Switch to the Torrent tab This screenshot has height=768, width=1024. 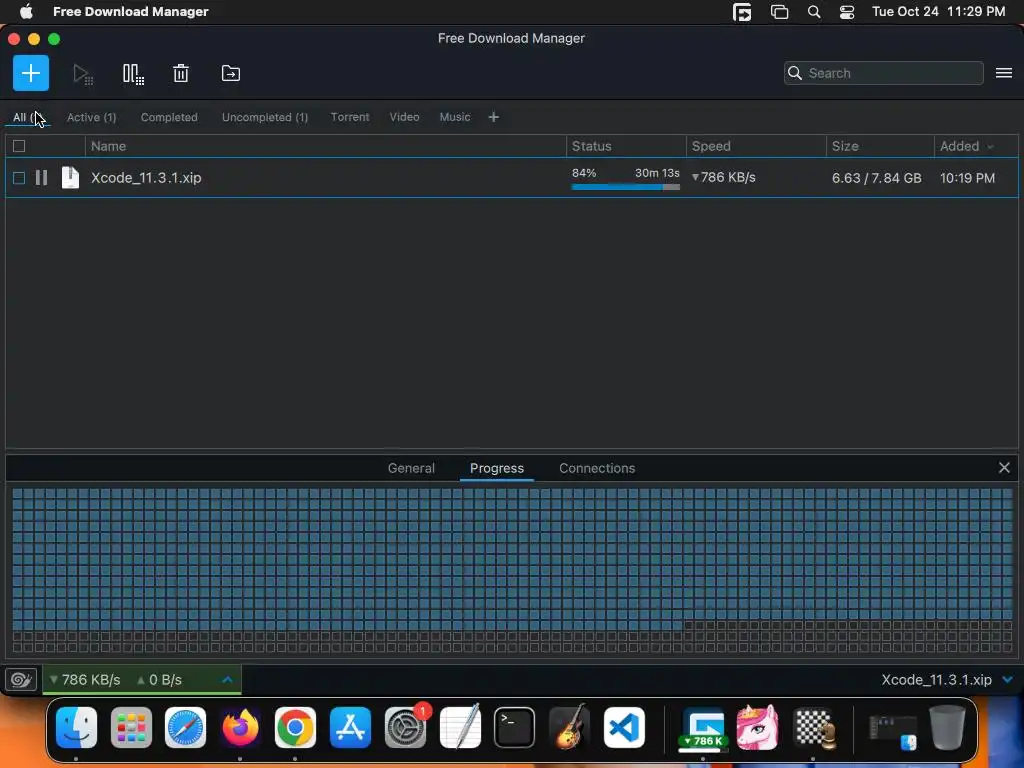tap(350, 117)
